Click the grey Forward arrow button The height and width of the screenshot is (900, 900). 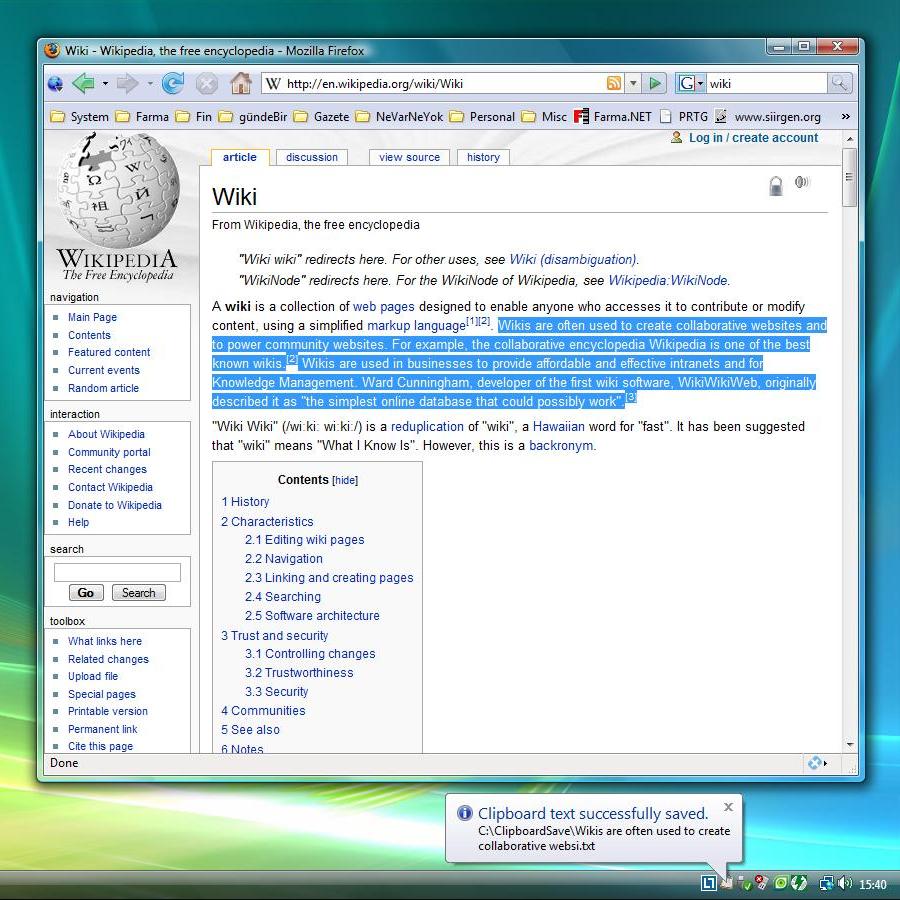coord(127,84)
